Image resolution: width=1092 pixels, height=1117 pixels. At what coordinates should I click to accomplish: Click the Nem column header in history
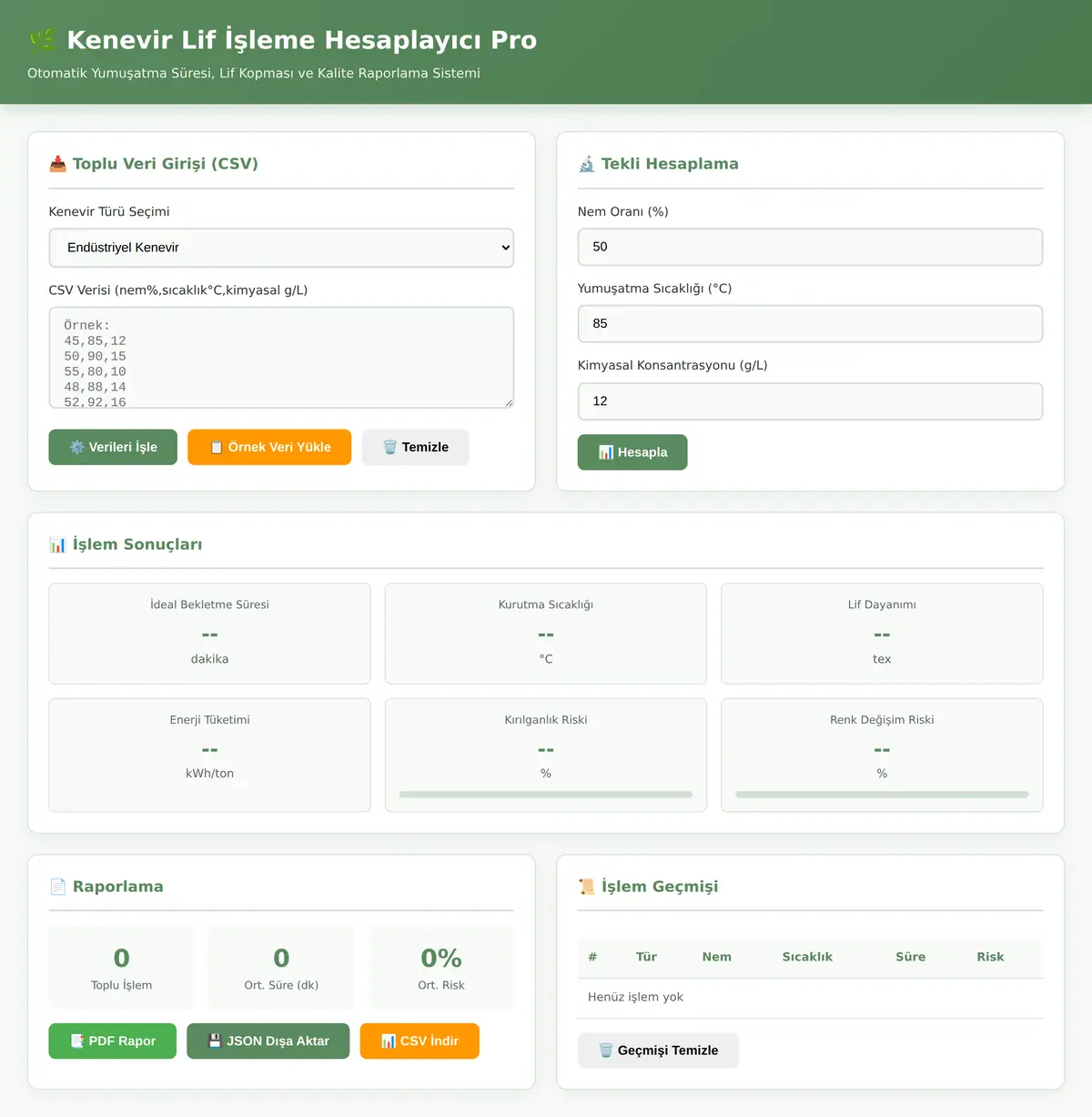717,957
